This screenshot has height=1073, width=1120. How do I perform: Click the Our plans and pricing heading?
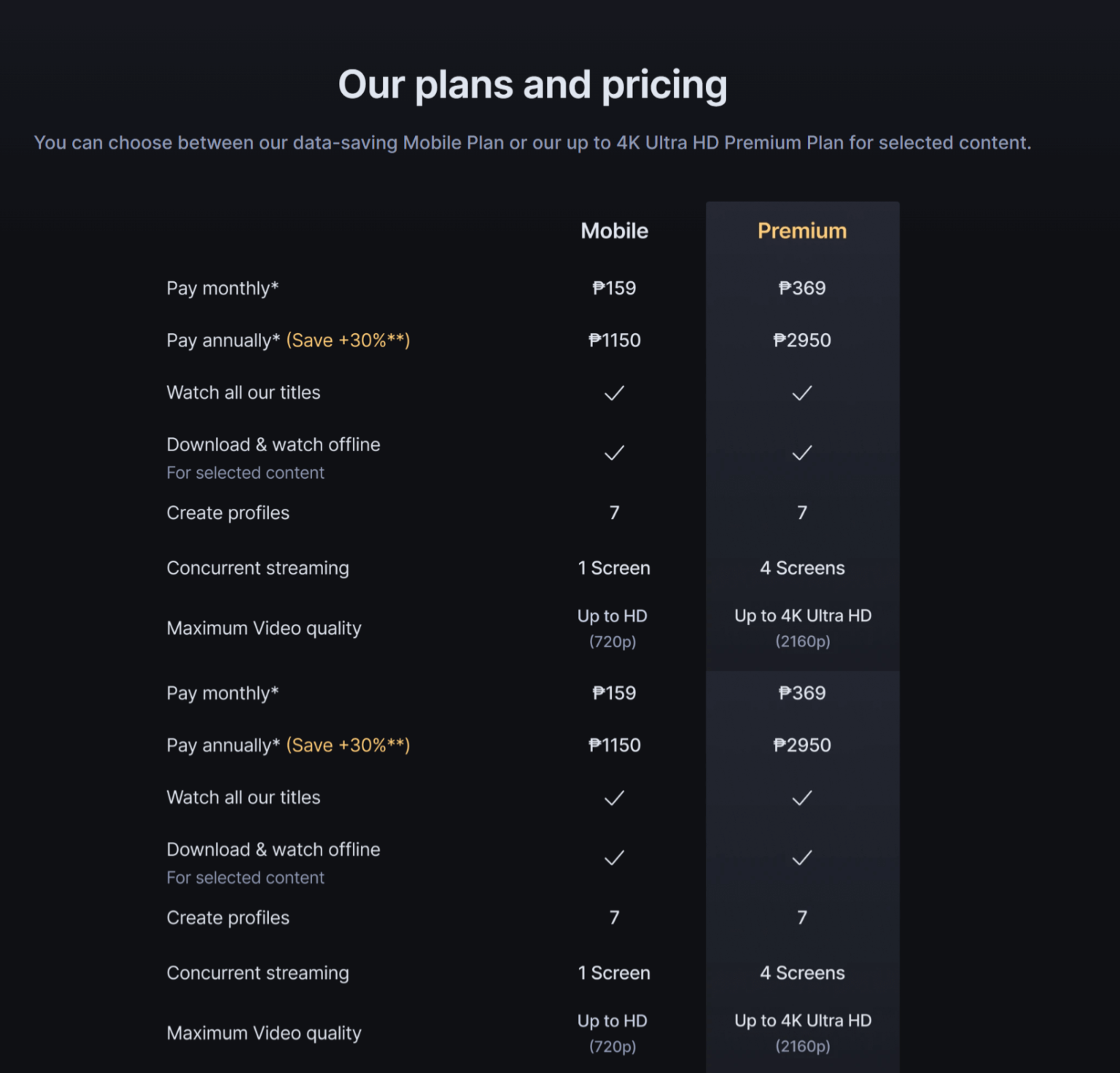point(532,85)
